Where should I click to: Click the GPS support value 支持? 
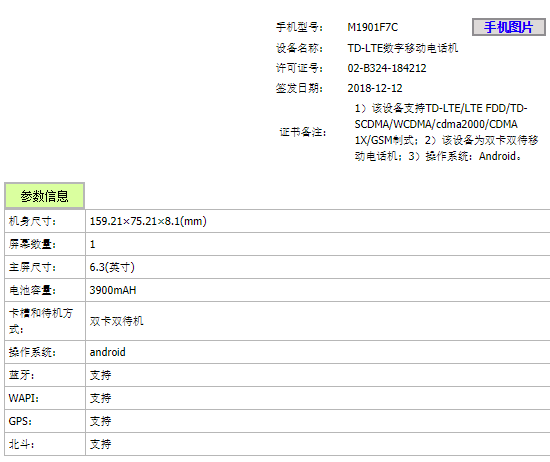click(100, 421)
